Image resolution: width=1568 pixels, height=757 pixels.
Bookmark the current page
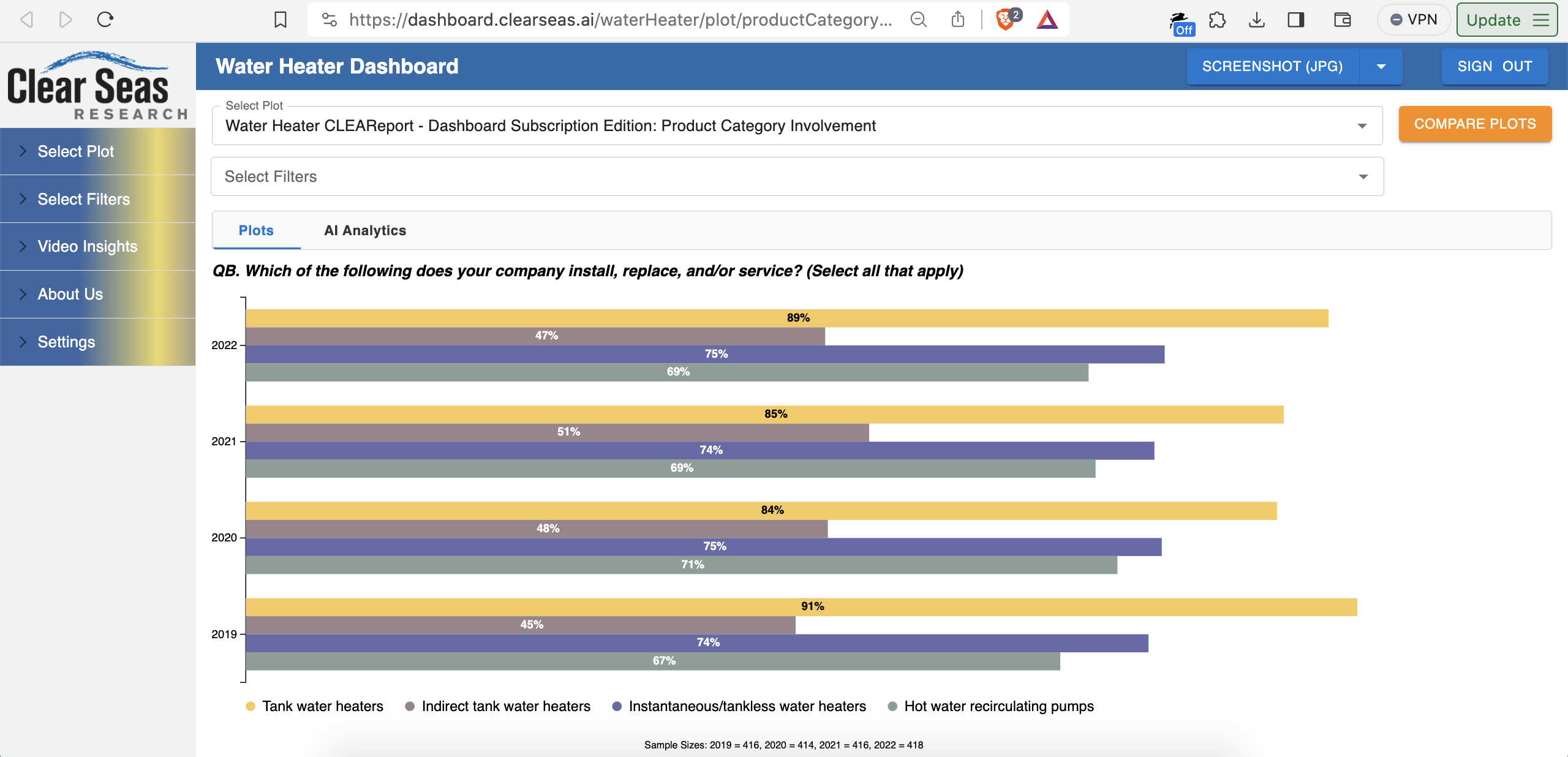coord(279,19)
